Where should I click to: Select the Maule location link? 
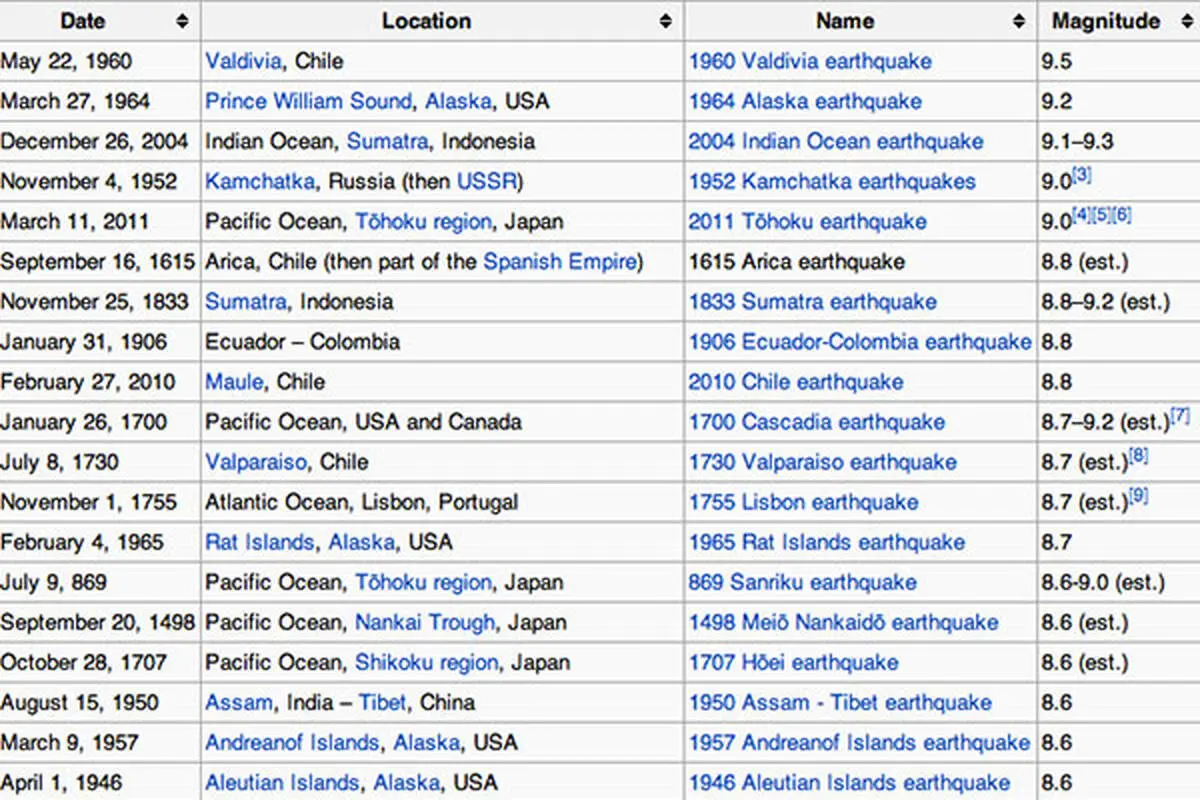(234, 381)
